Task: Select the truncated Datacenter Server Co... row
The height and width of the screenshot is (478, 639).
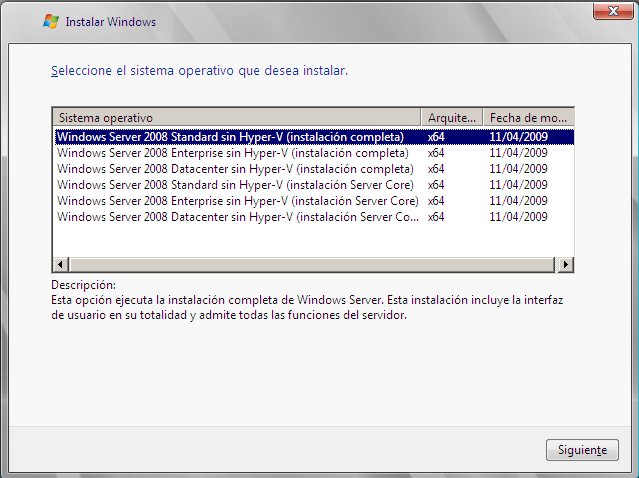Action: 314,216
